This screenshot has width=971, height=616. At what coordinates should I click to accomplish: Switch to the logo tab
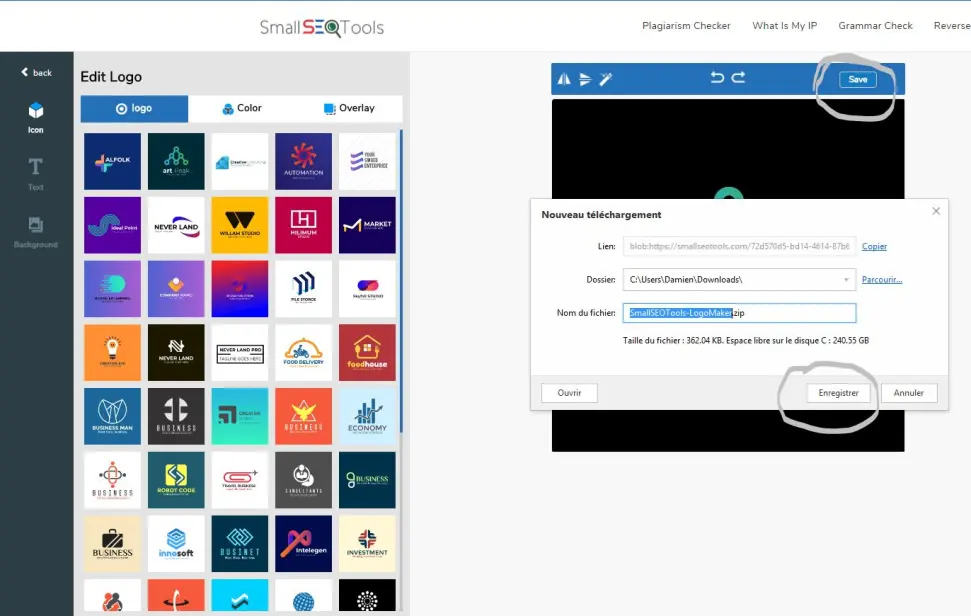tap(134, 108)
